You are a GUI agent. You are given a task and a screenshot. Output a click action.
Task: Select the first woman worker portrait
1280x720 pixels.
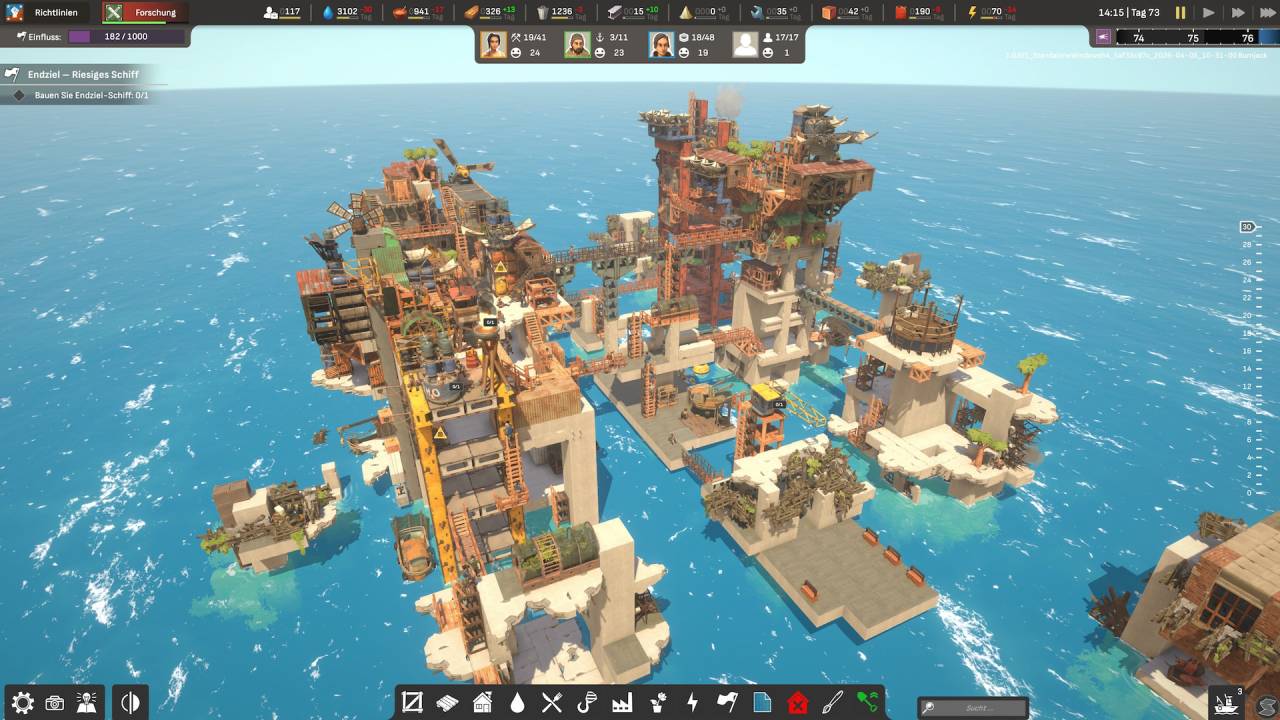(493, 44)
